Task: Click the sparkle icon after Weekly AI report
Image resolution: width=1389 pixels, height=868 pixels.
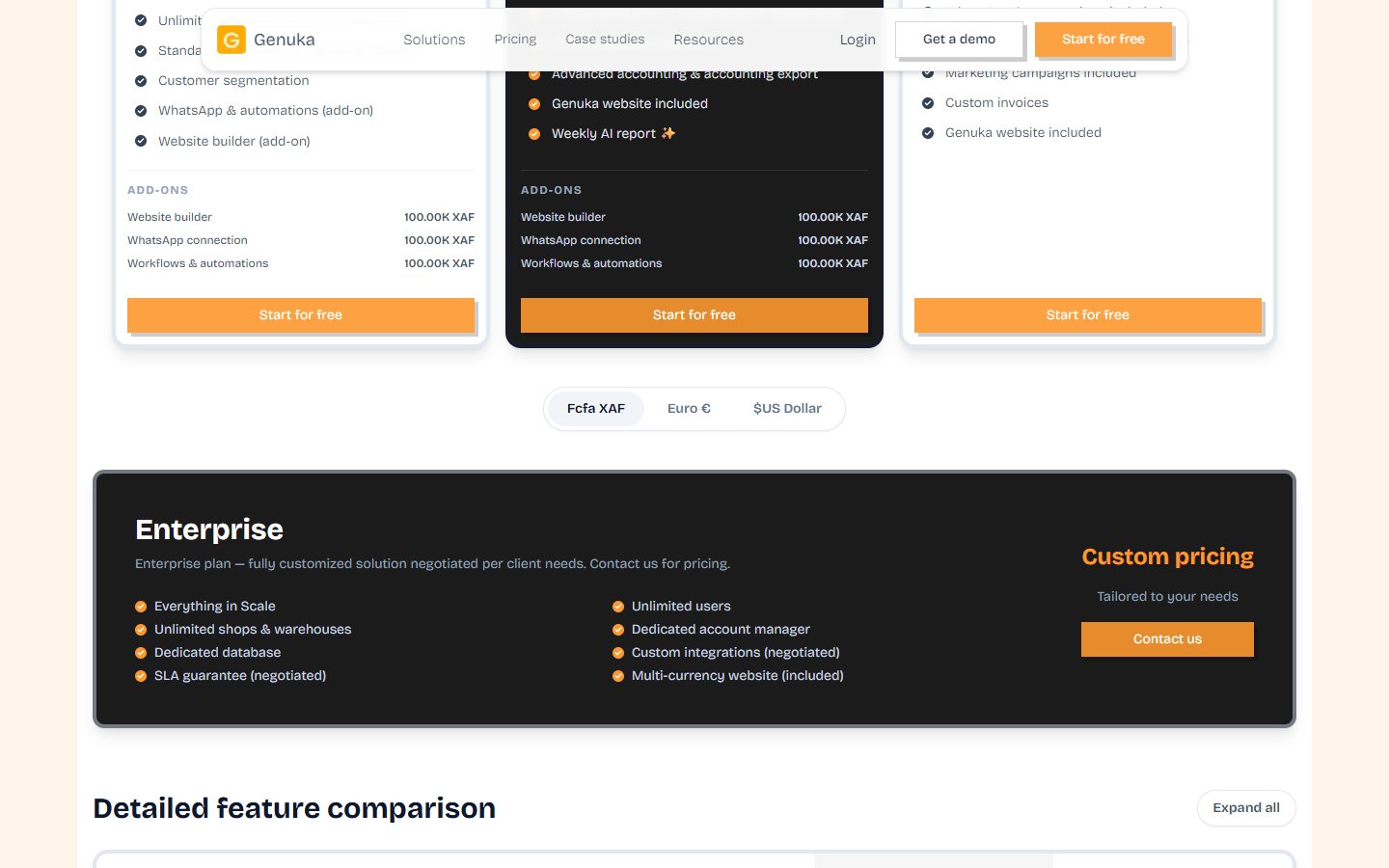Action: coord(668,133)
